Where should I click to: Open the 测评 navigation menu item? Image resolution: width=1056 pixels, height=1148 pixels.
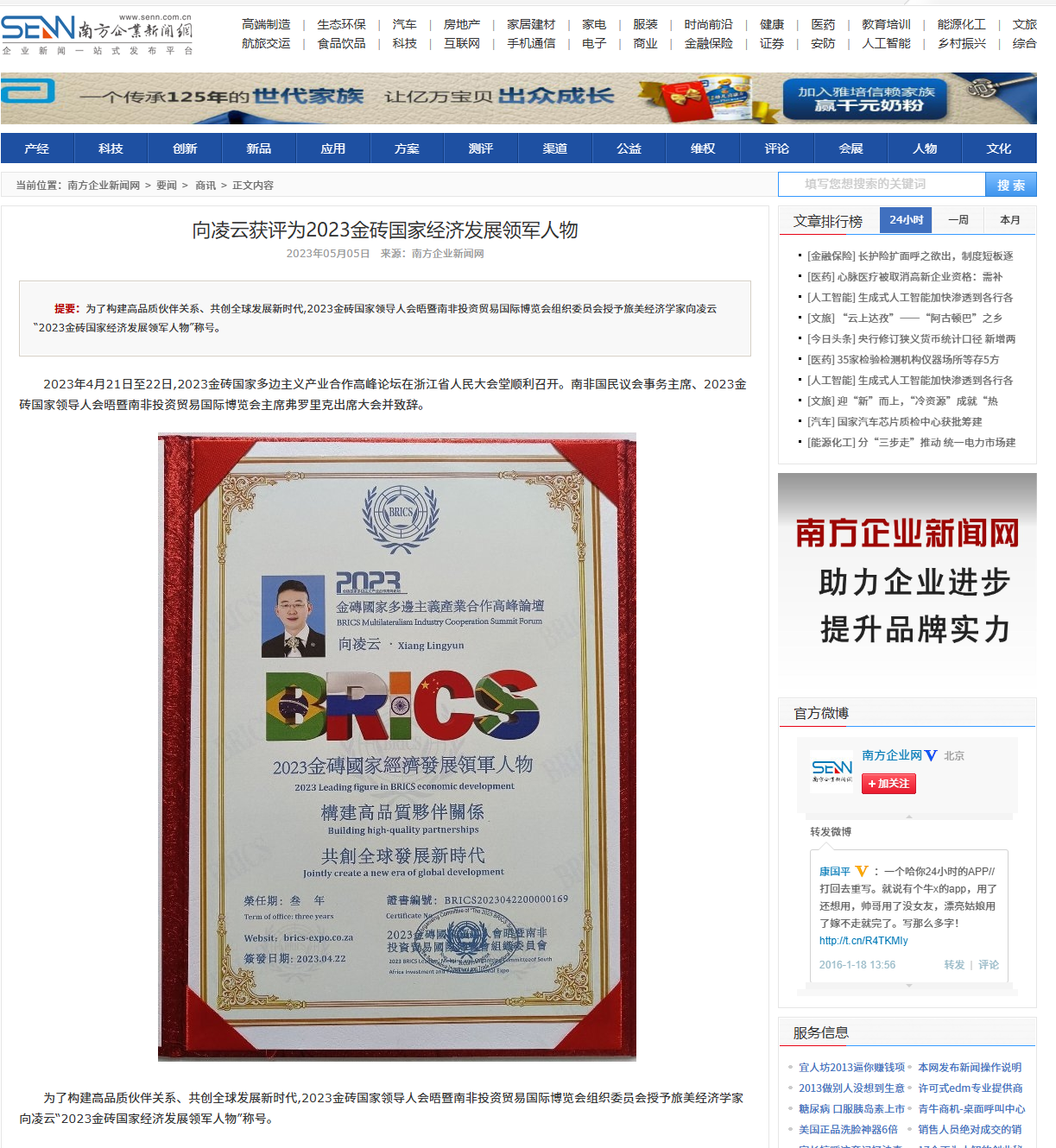click(481, 148)
